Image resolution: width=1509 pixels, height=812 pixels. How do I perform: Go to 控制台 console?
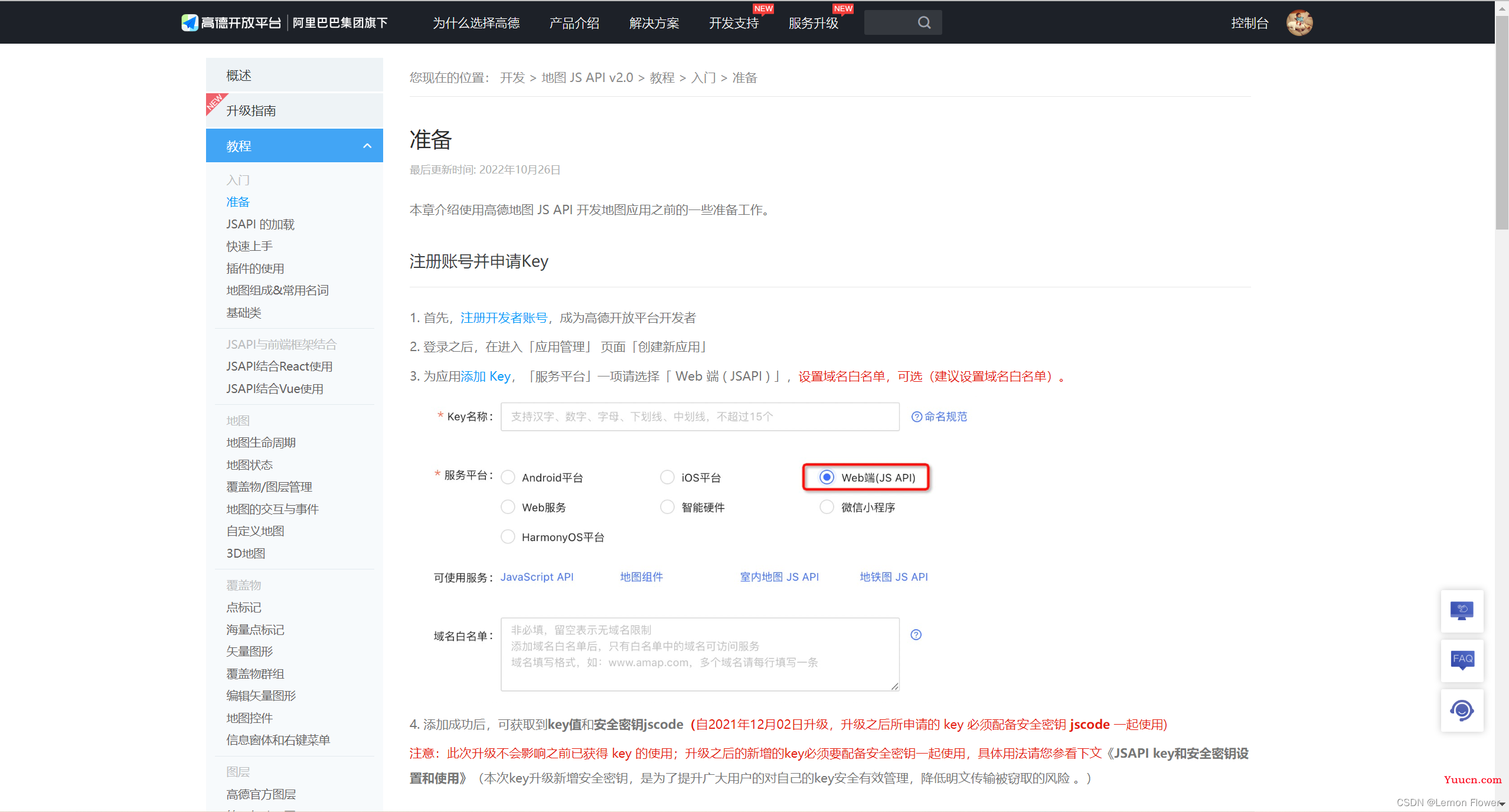(1250, 23)
